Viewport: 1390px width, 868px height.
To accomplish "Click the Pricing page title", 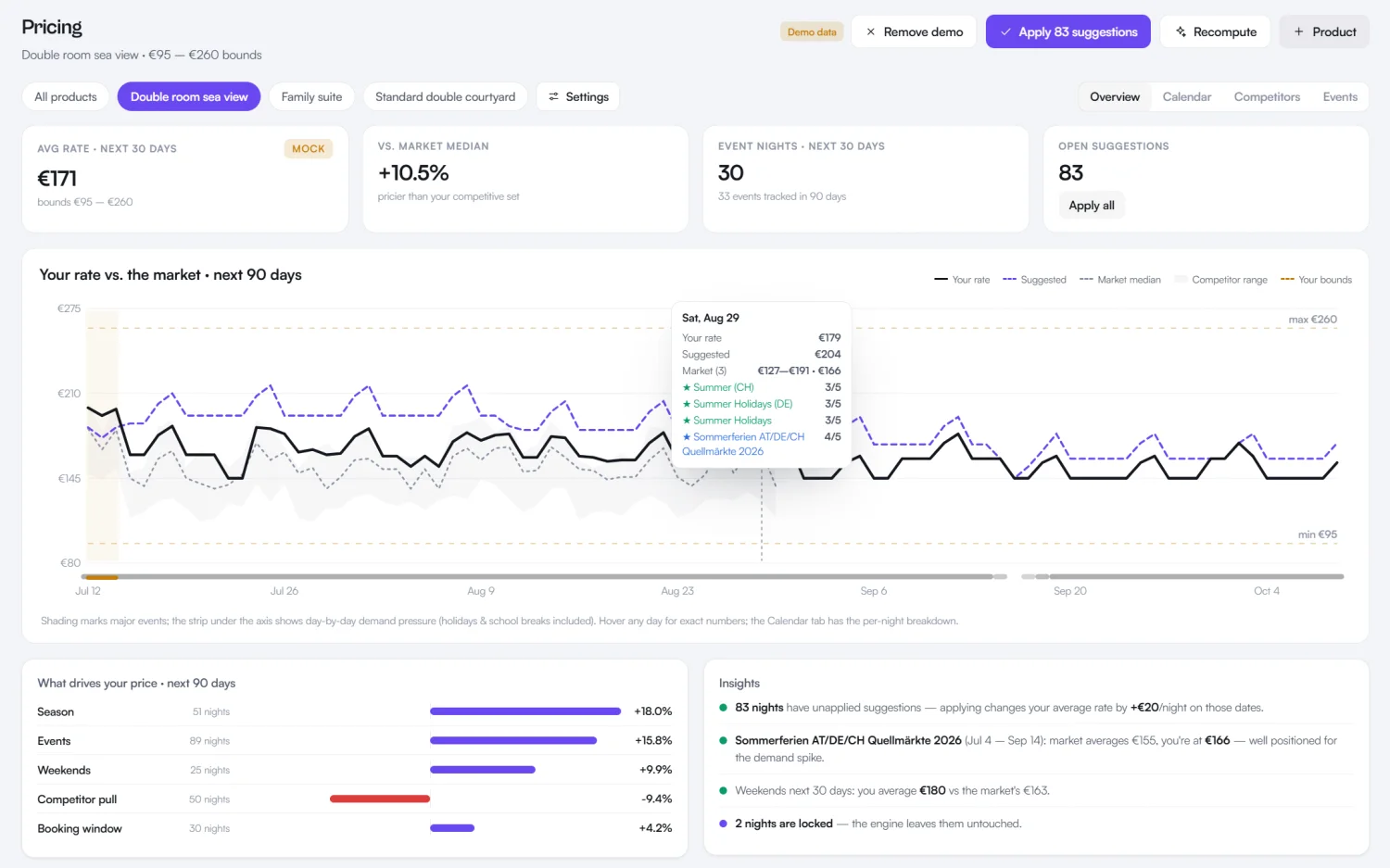I will click(52, 28).
